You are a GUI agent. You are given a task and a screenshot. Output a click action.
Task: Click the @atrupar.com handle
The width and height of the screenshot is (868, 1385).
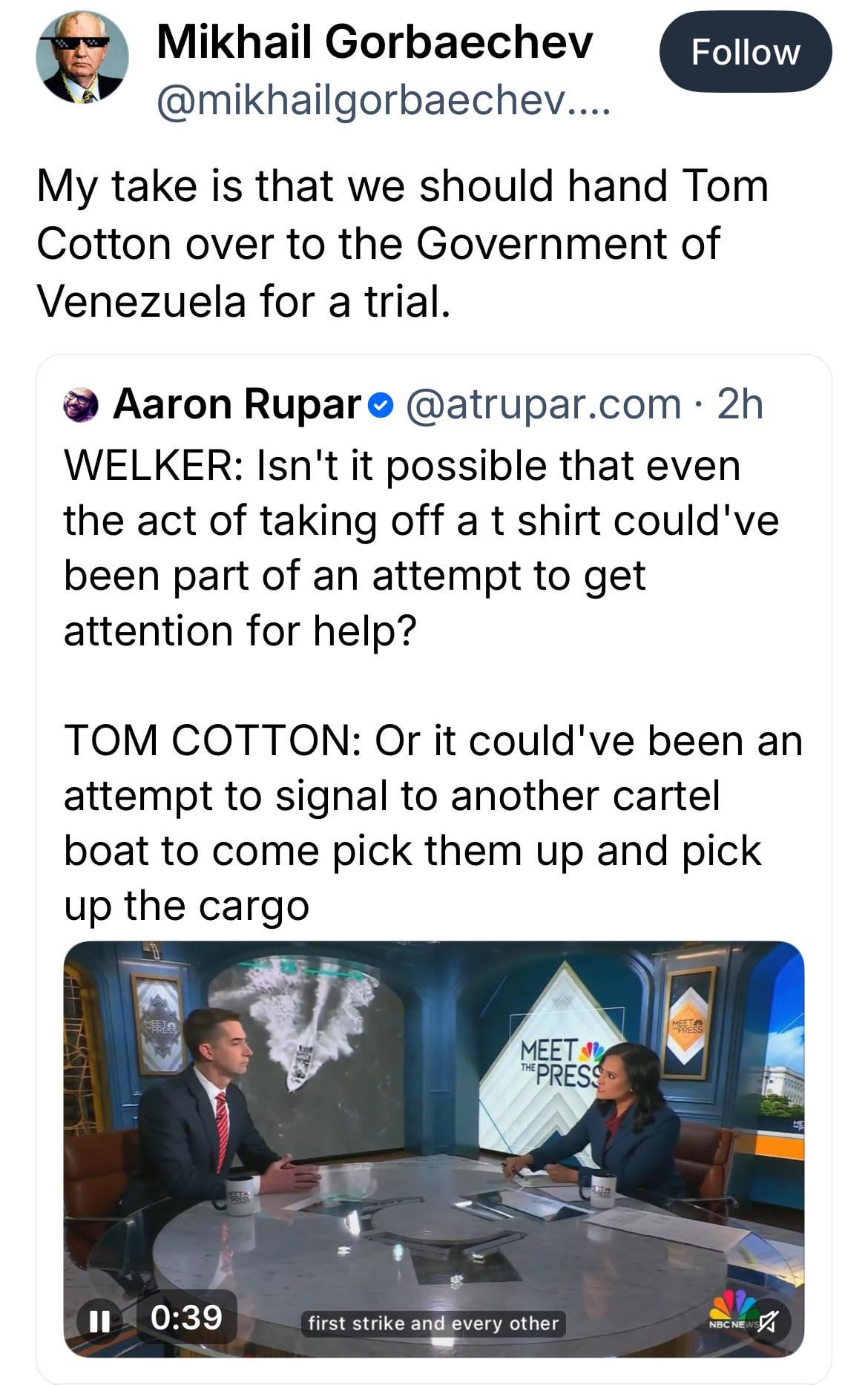542,405
